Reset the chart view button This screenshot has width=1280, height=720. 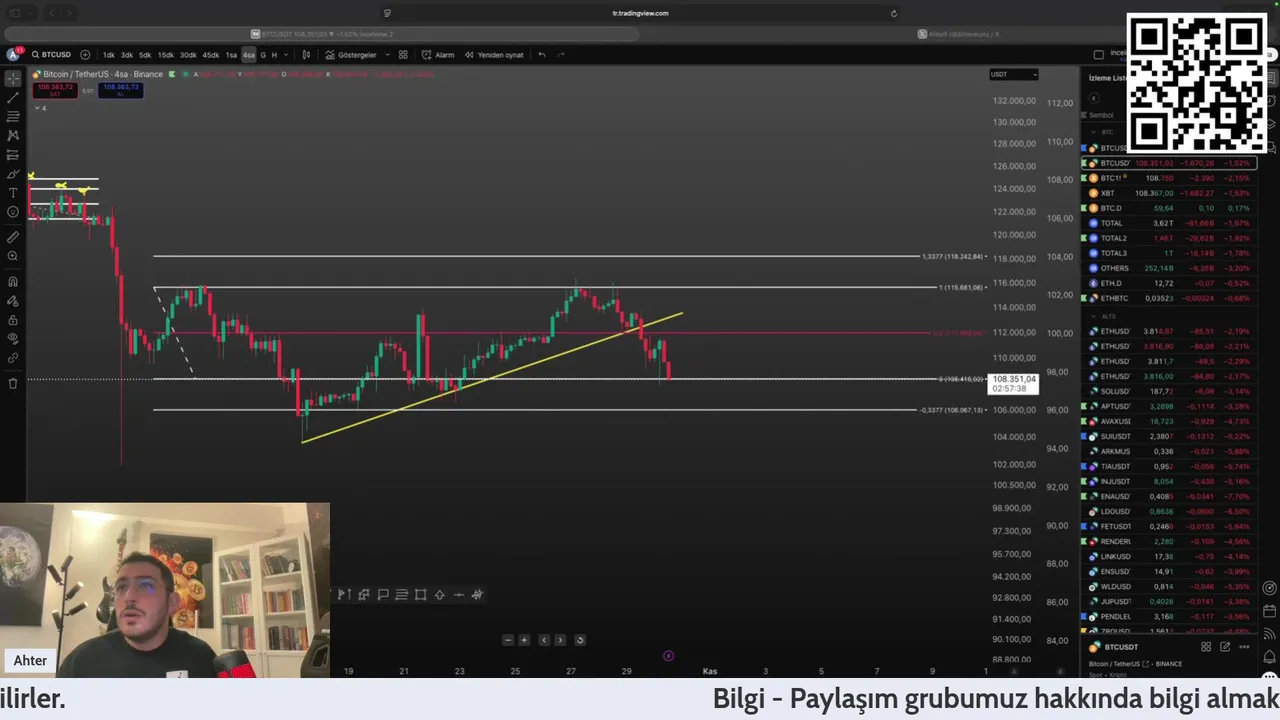click(580, 640)
